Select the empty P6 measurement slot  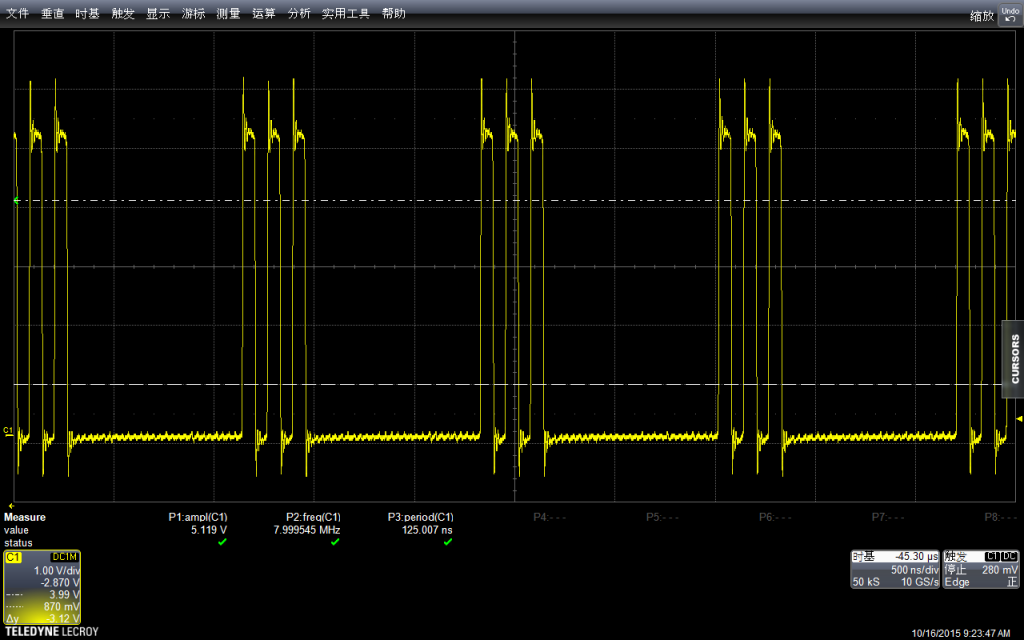click(x=775, y=517)
